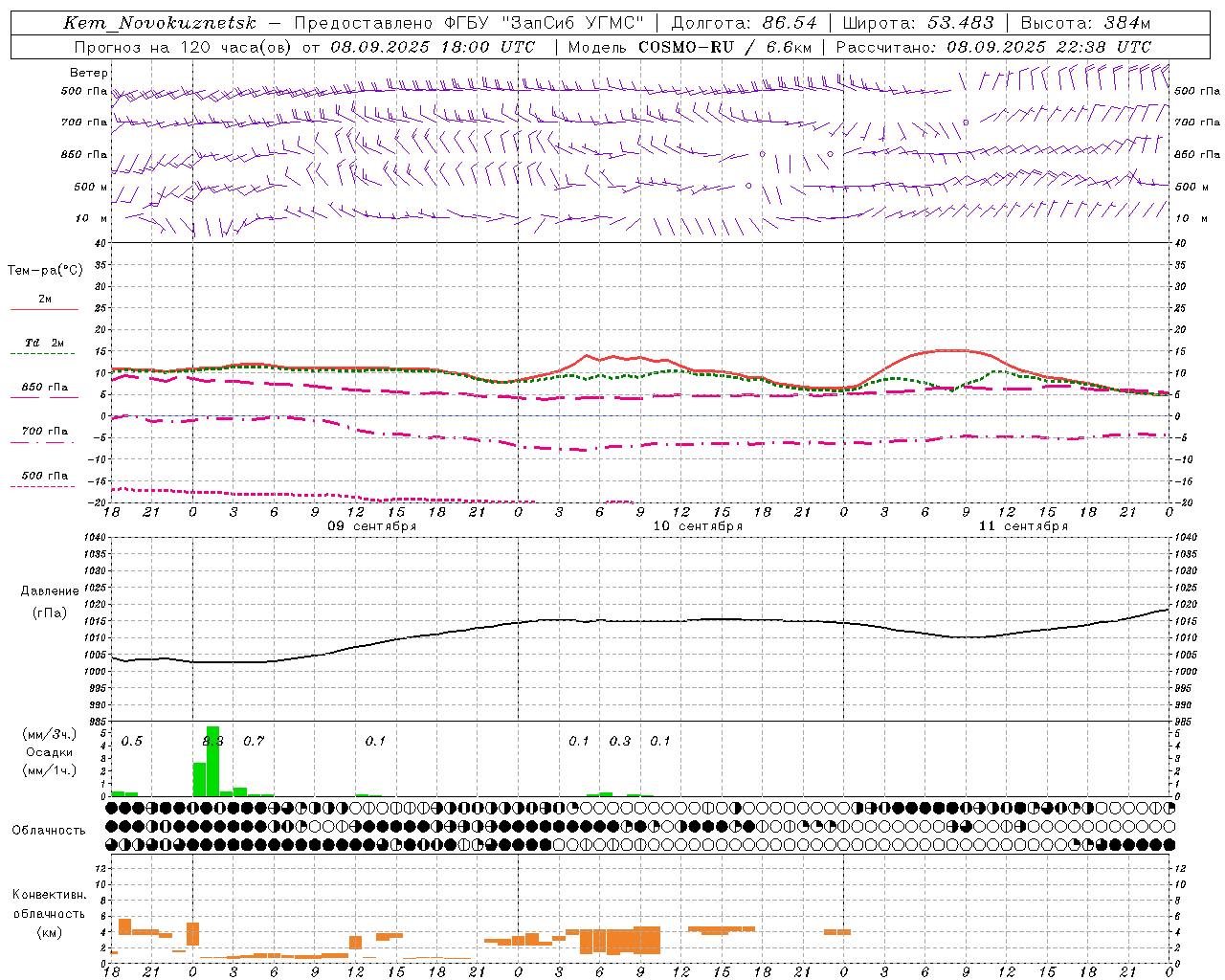Click the Тем-ра(°C) temperature panel label
This screenshot has width=1225, height=980.
tap(45, 271)
